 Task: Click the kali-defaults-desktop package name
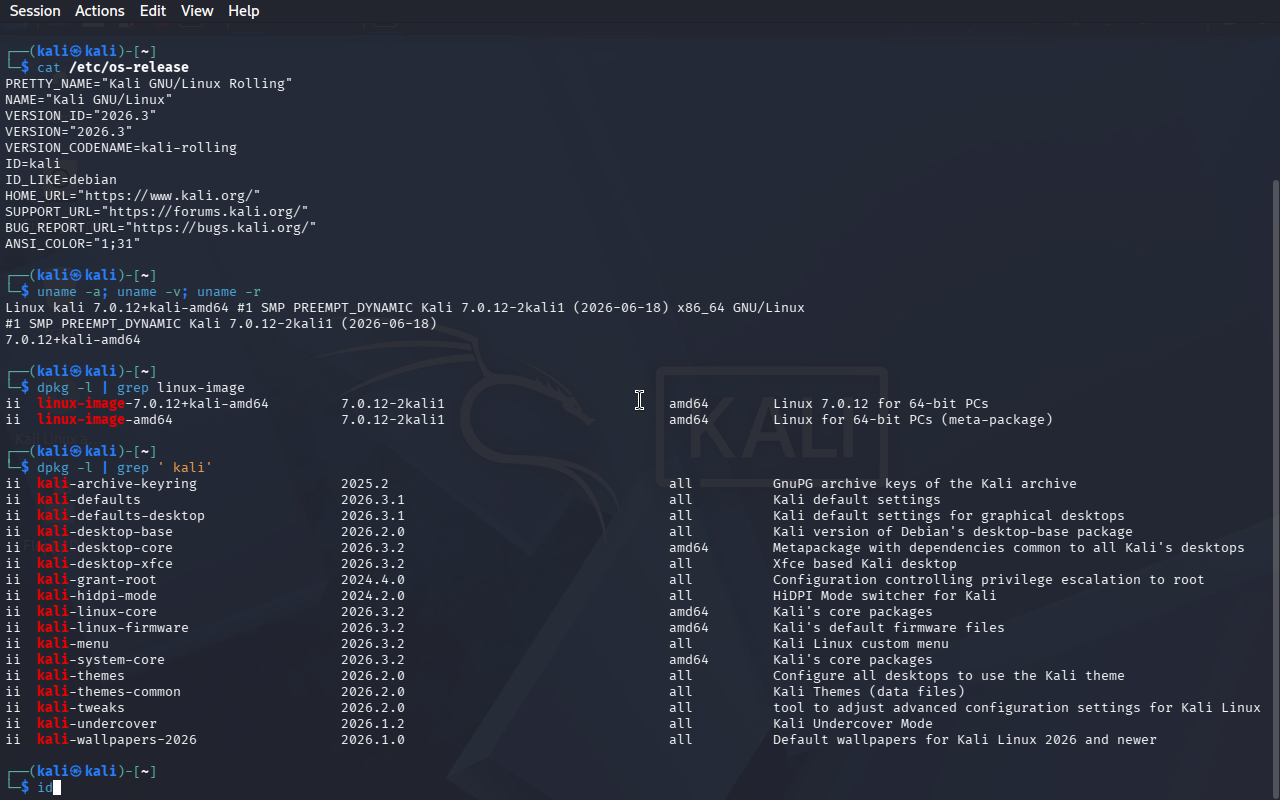pyautogui.click(x=121, y=516)
